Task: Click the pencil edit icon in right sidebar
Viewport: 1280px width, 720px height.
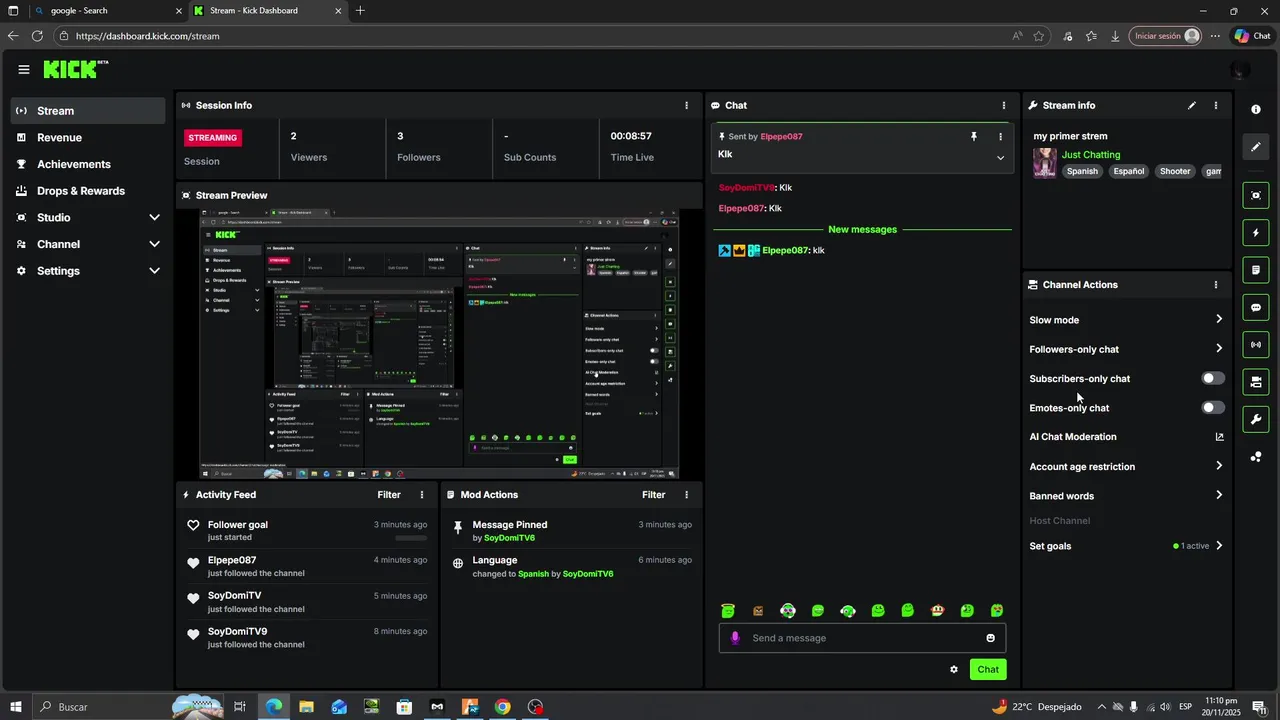Action: click(x=1256, y=147)
